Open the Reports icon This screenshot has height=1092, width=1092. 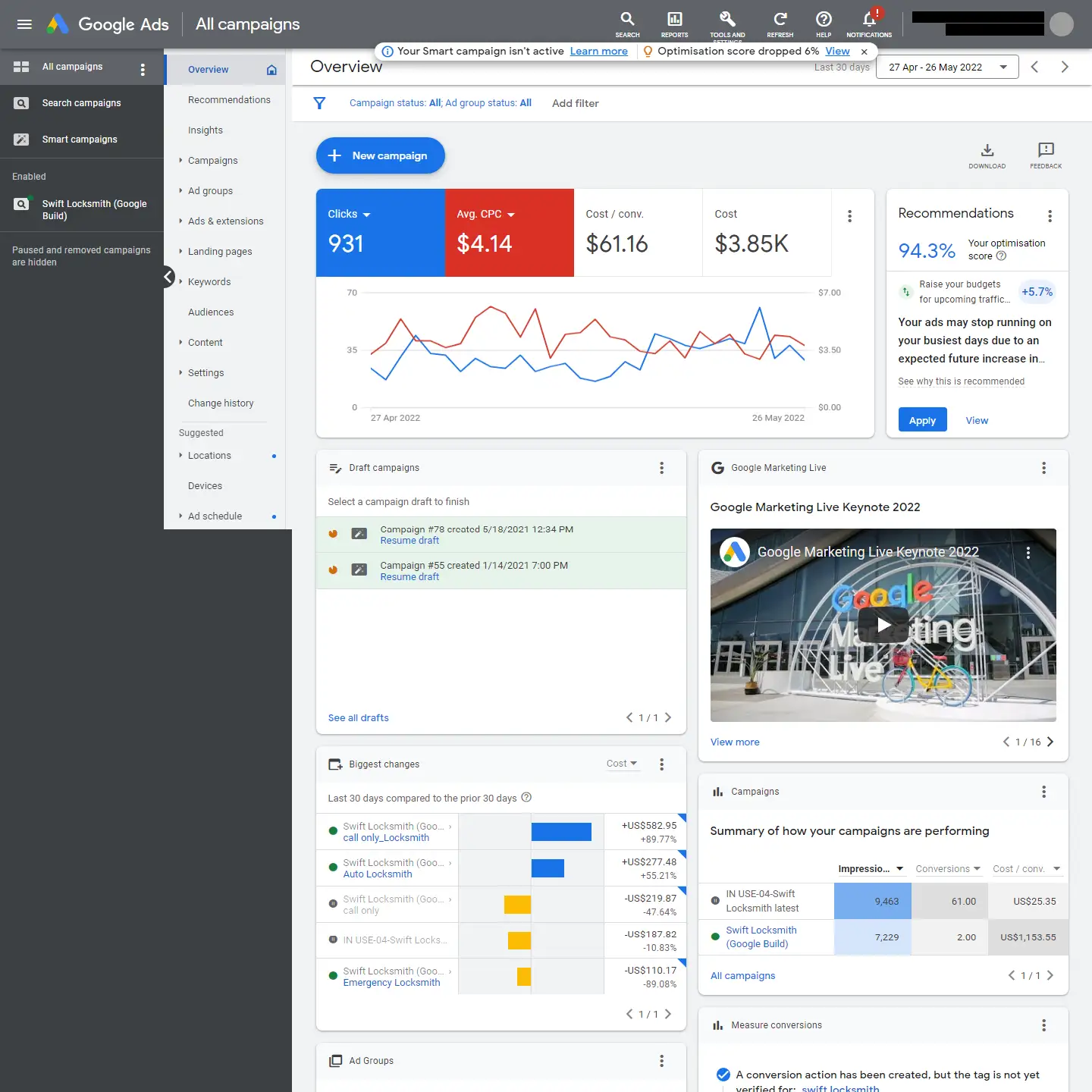(x=674, y=24)
